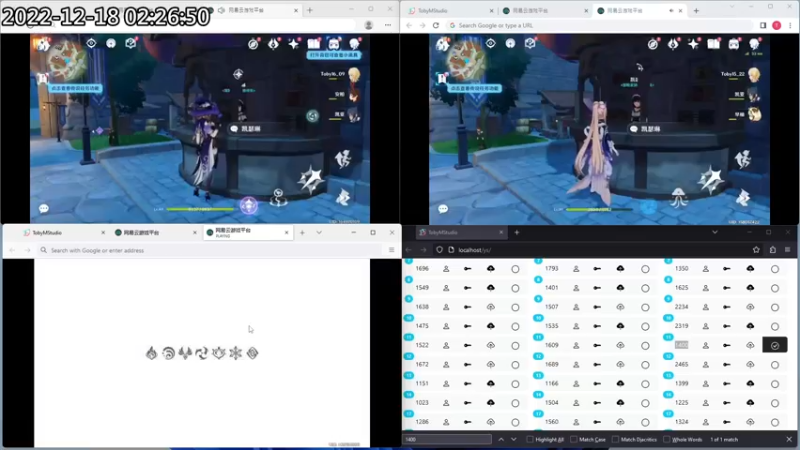Select the PLAYING tab in bottom-left browser
This screenshot has height=450, width=800.
247,233
